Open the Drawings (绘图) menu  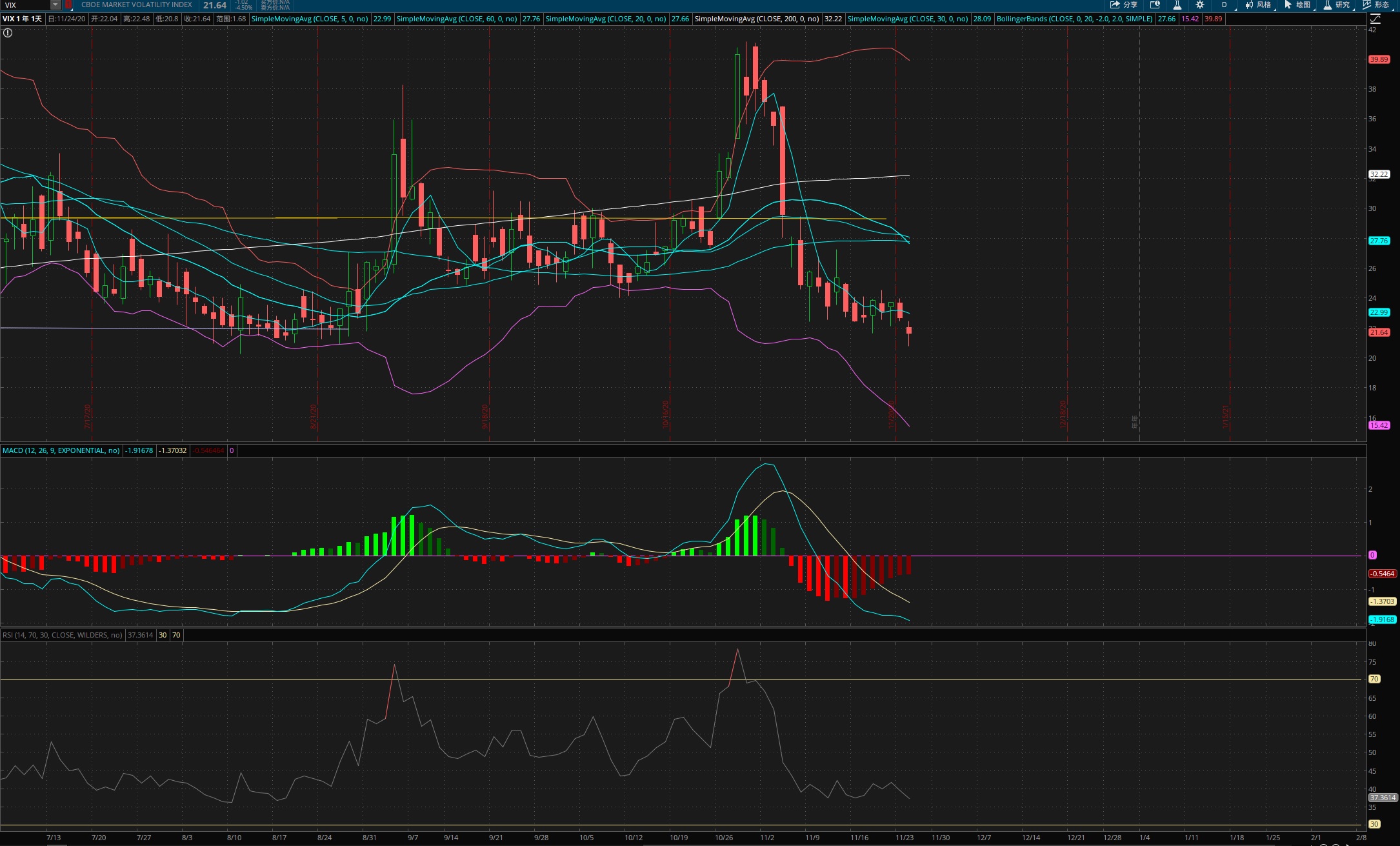point(1298,5)
